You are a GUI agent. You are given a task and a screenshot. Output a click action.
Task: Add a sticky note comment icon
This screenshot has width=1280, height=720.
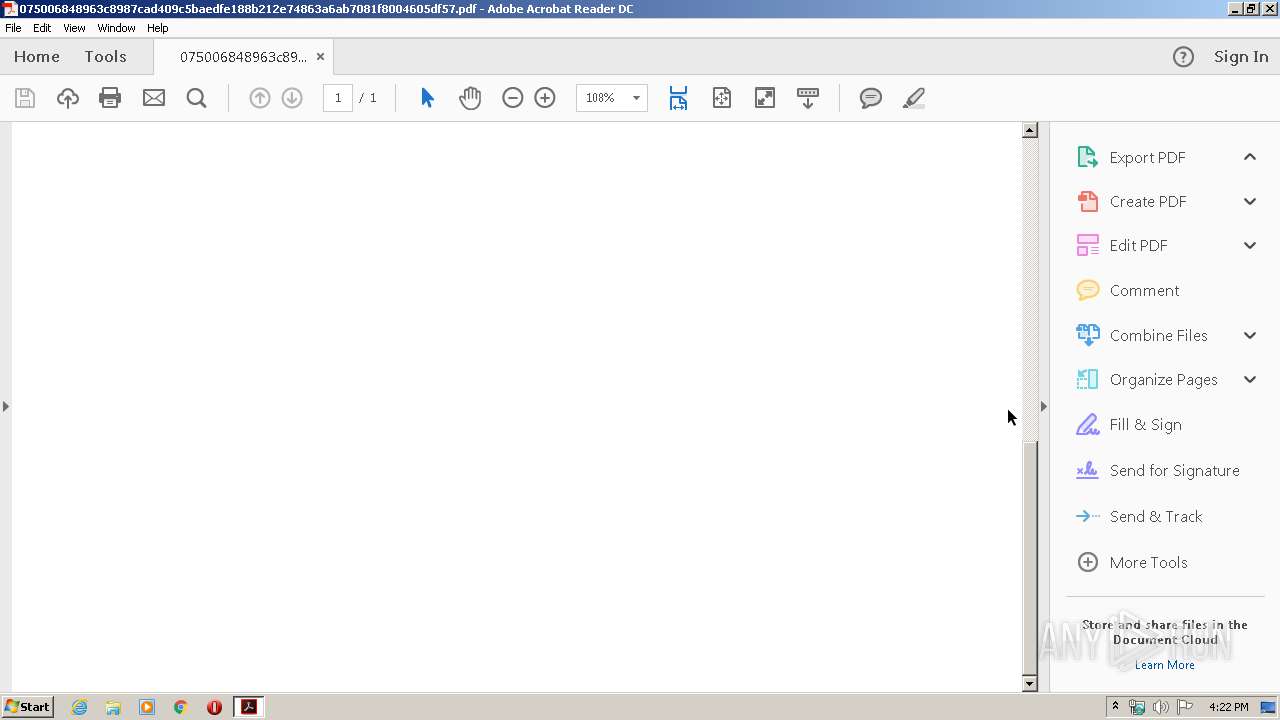pyautogui.click(x=871, y=98)
